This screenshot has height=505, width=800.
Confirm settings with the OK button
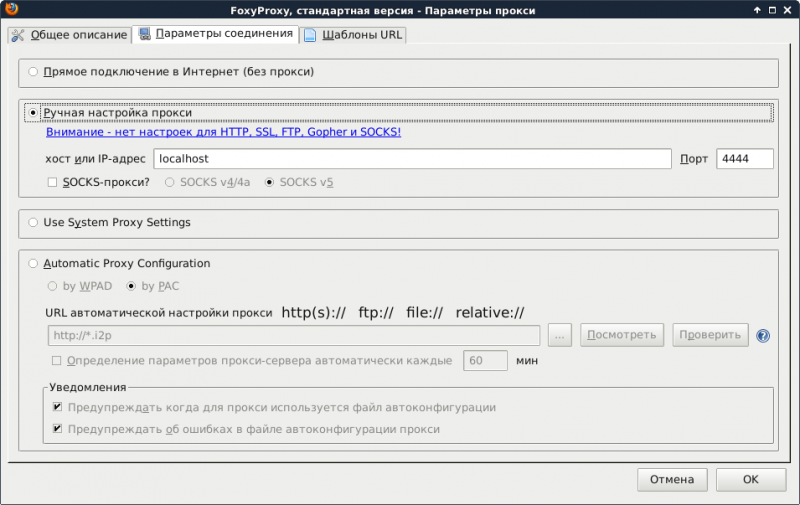750,479
